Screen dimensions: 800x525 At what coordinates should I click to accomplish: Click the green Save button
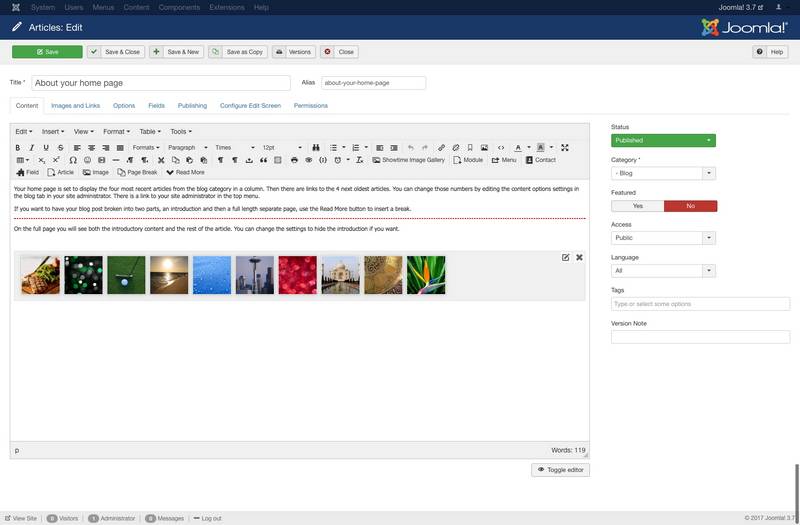click(x=47, y=51)
